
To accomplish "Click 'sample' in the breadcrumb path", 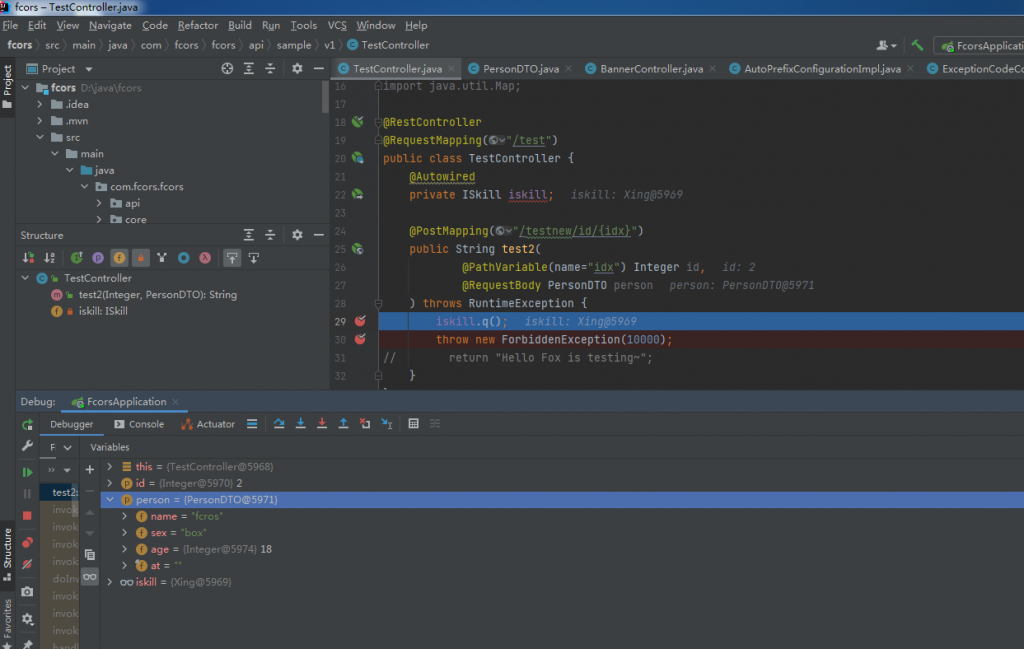I will pyautogui.click(x=294, y=45).
